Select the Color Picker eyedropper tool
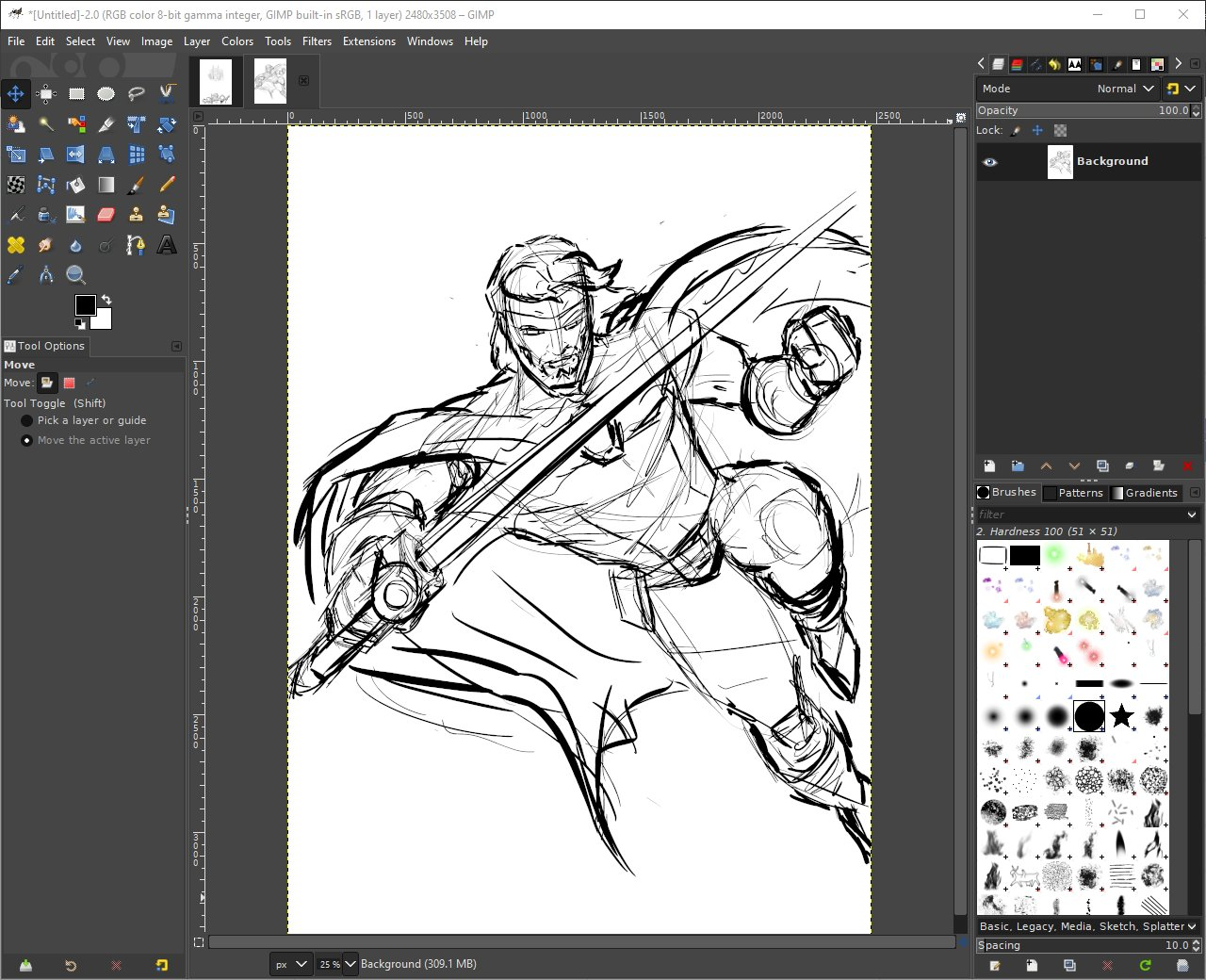Image resolution: width=1206 pixels, height=980 pixels. [16, 275]
